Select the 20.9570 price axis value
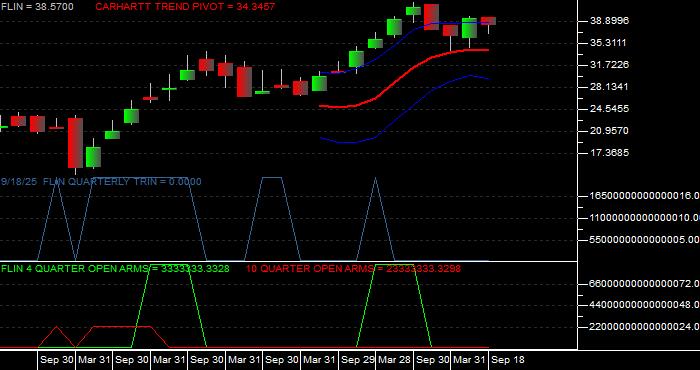Screen dimensions: 700x370 point(609,131)
